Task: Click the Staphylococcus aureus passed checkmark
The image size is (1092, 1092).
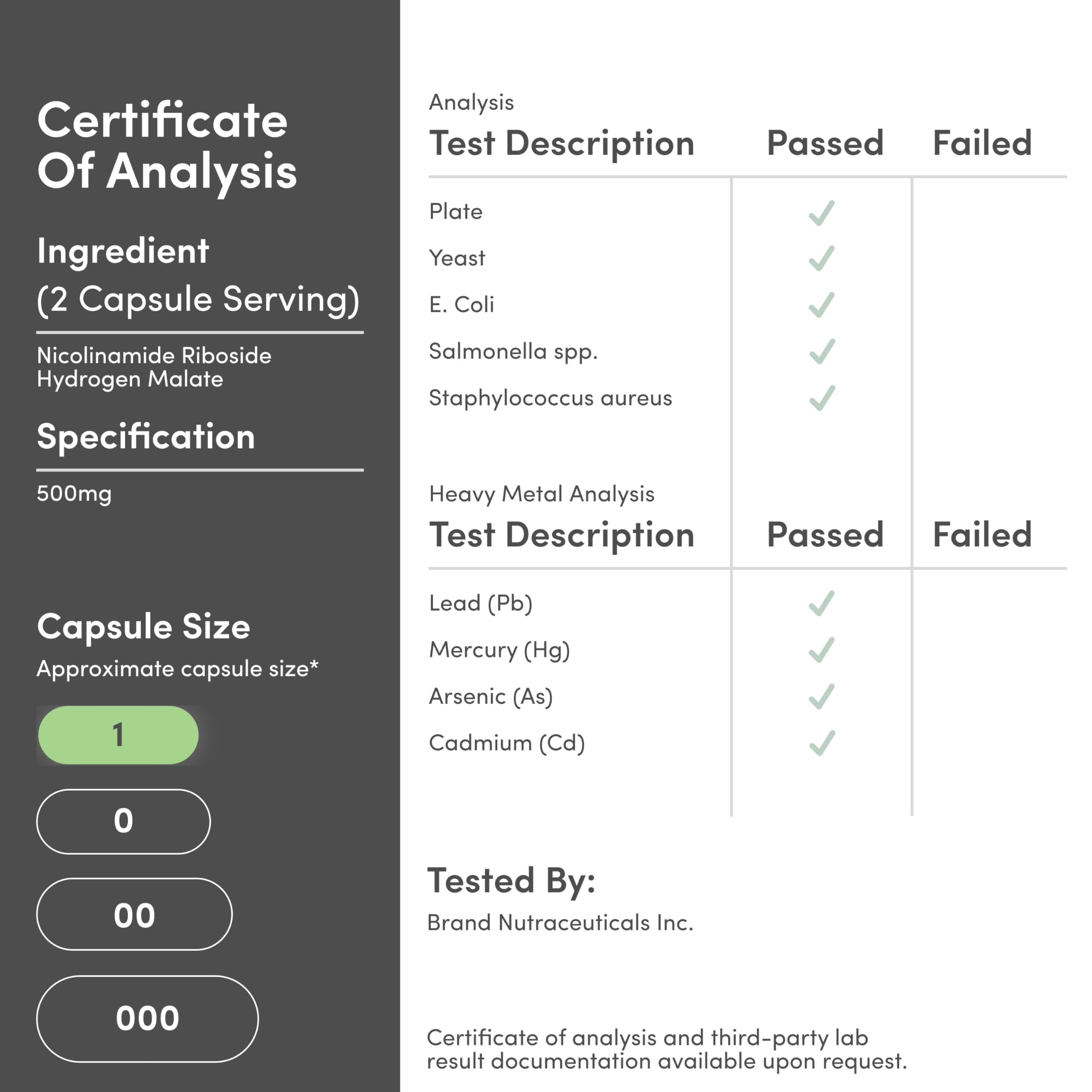Action: 821,398
